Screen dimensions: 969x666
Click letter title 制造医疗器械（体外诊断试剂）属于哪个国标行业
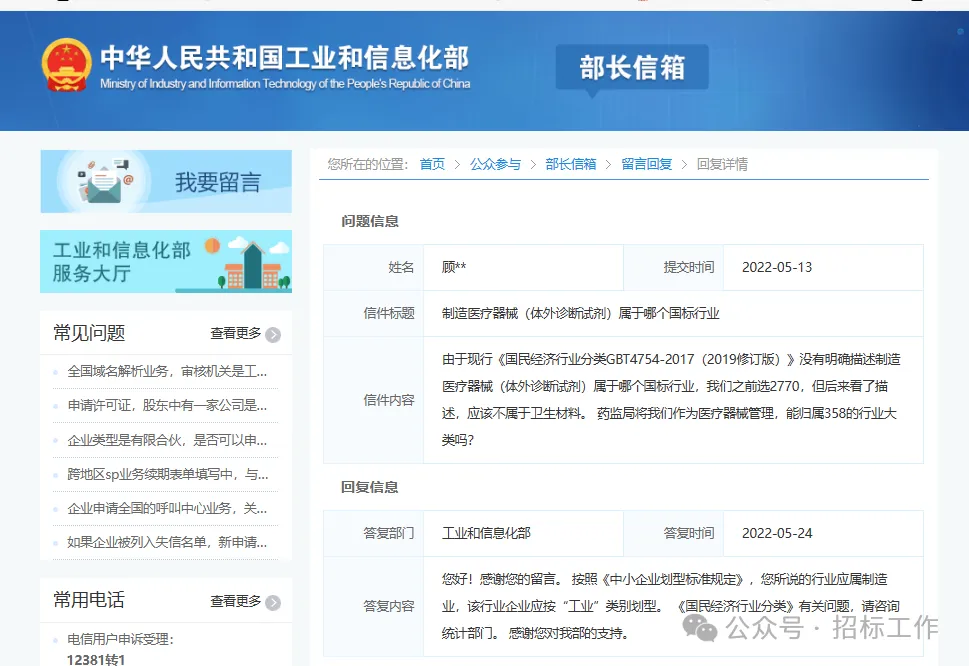coord(580,314)
